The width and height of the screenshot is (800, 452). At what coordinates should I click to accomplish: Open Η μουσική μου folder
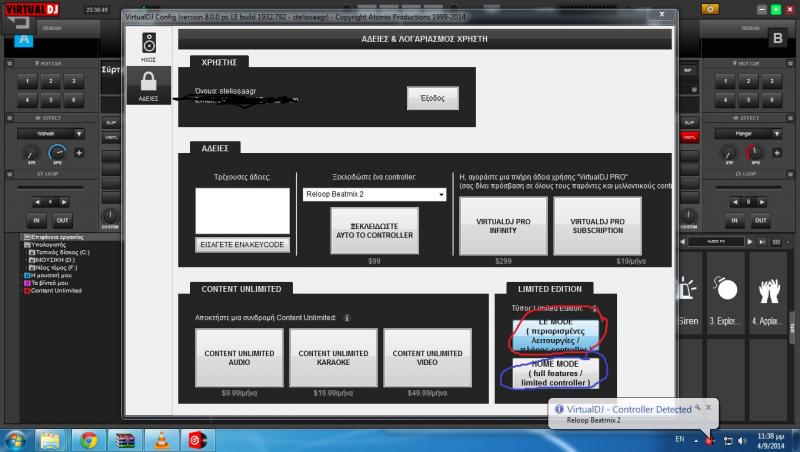pyautogui.click(x=48, y=275)
